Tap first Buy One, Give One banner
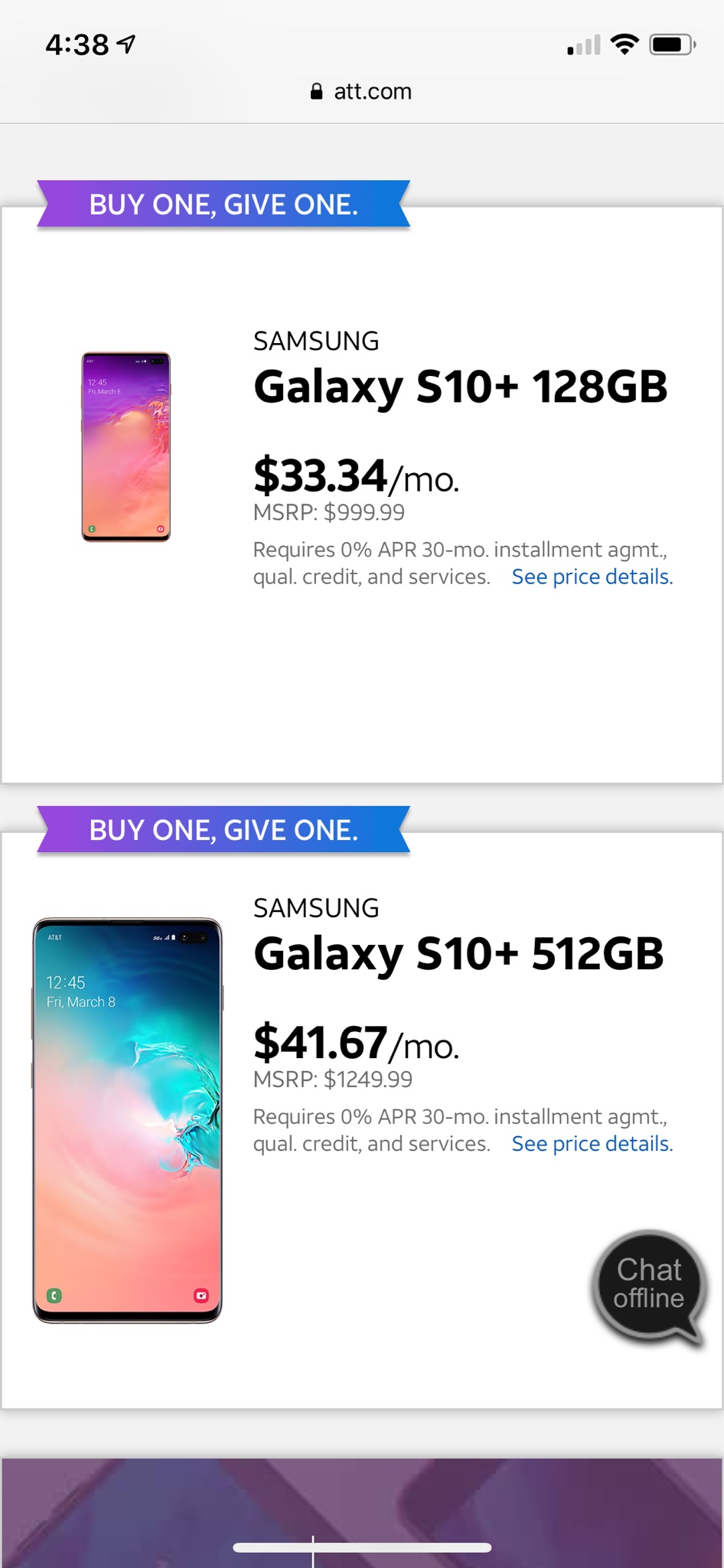 223,204
